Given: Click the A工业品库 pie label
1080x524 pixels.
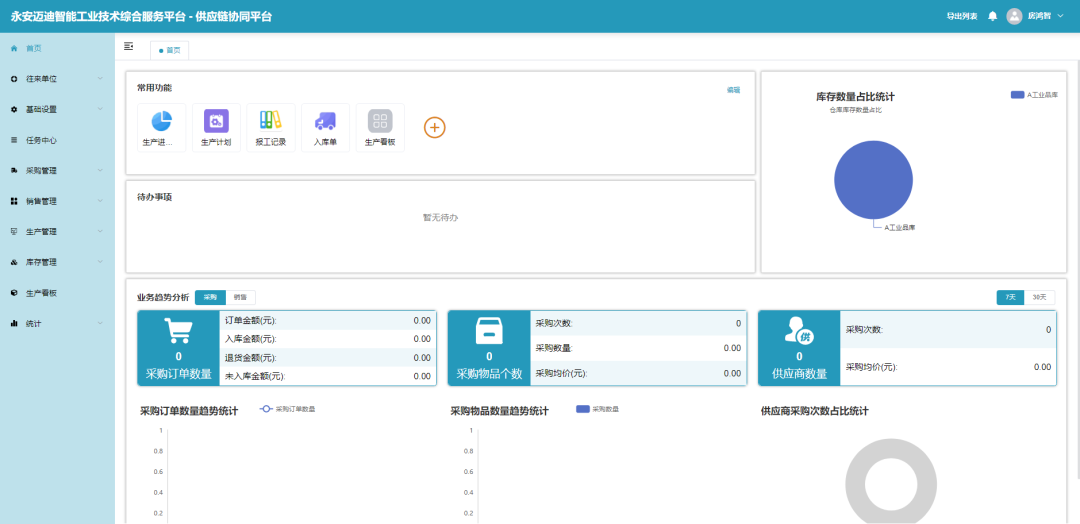Looking at the screenshot, I should point(900,227).
